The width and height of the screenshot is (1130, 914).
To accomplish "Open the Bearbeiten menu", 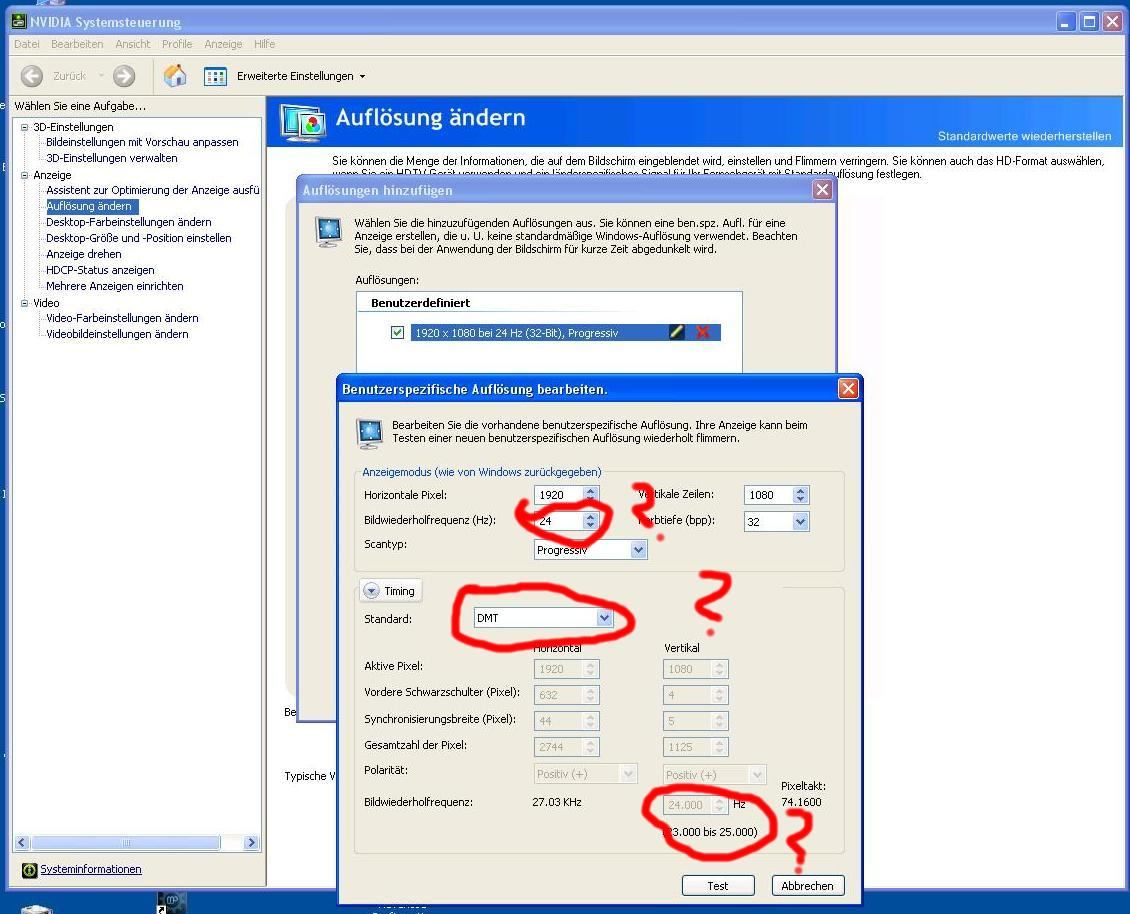I will click(77, 44).
